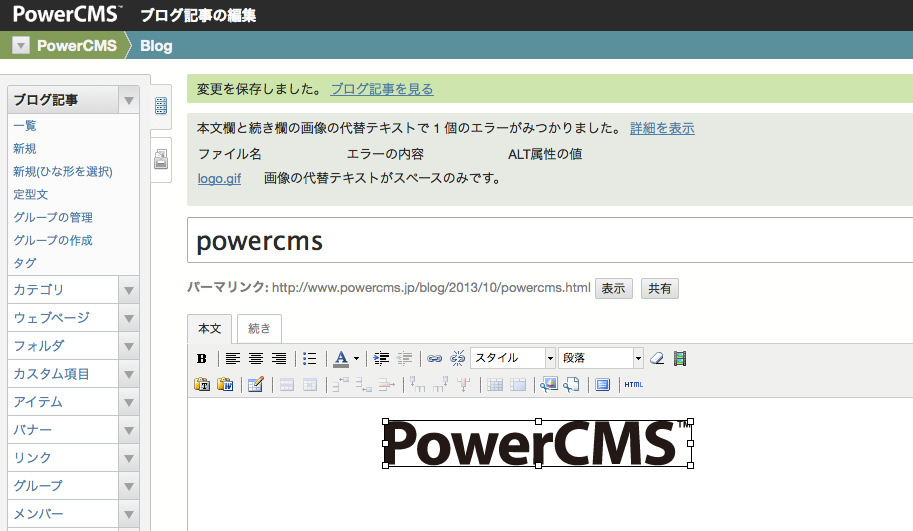Open タグ menu item under ブログ記事
Image resolution: width=913 pixels, height=531 pixels.
pyautogui.click(x=25, y=263)
